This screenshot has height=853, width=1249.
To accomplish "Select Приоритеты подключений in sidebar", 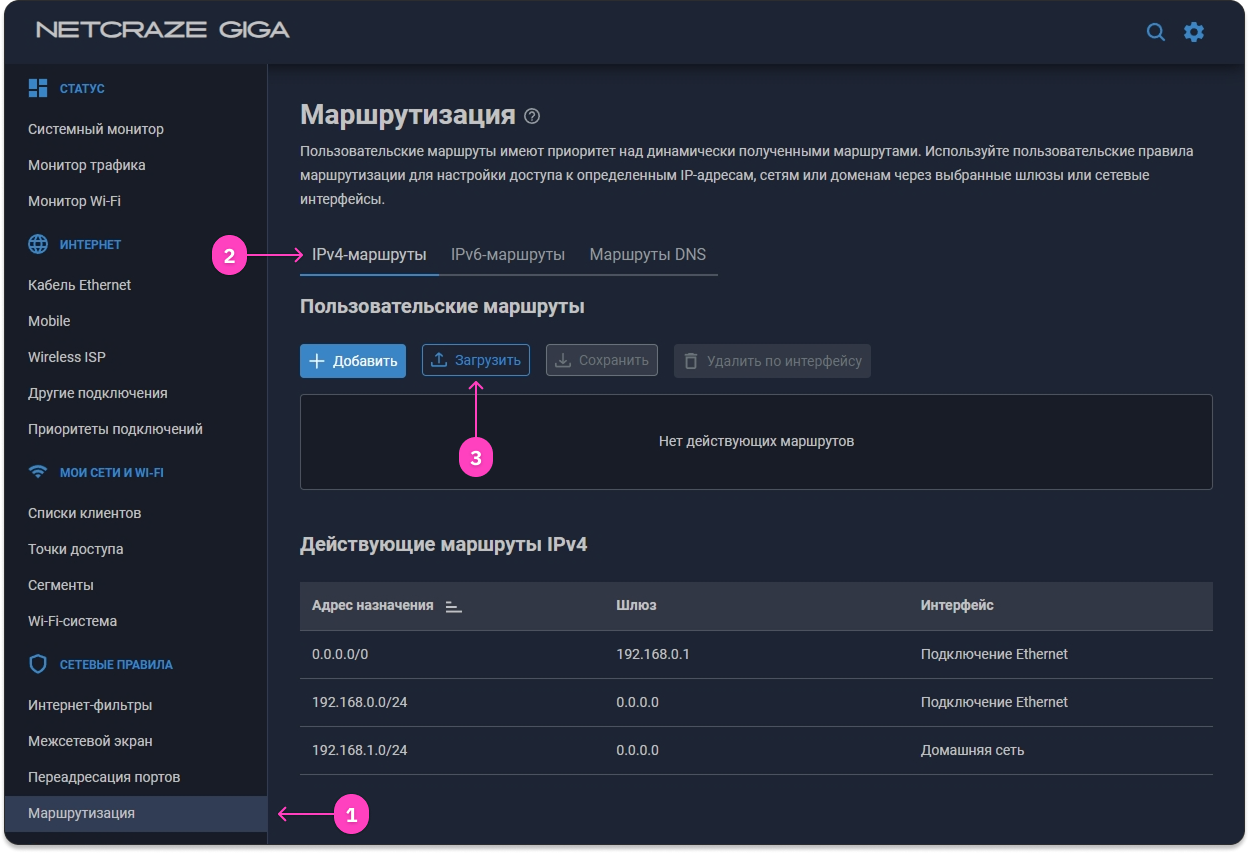I will pos(115,429).
